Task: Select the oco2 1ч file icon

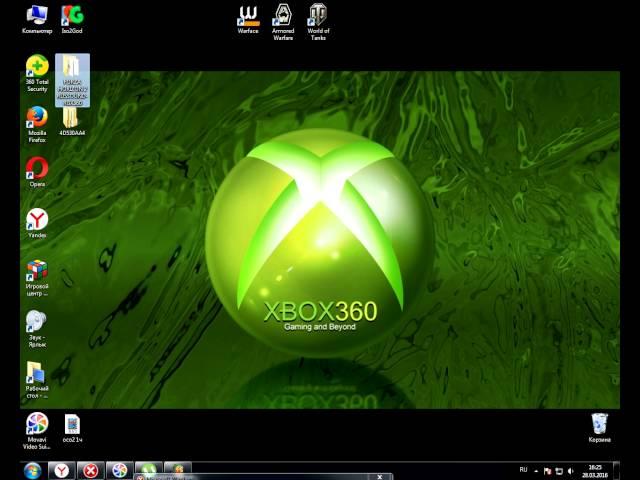Action: [72, 429]
